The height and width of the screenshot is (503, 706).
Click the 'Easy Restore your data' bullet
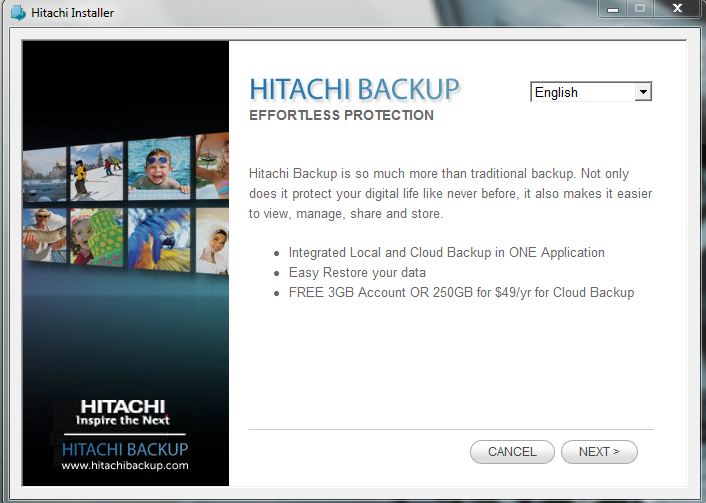[x=357, y=272]
